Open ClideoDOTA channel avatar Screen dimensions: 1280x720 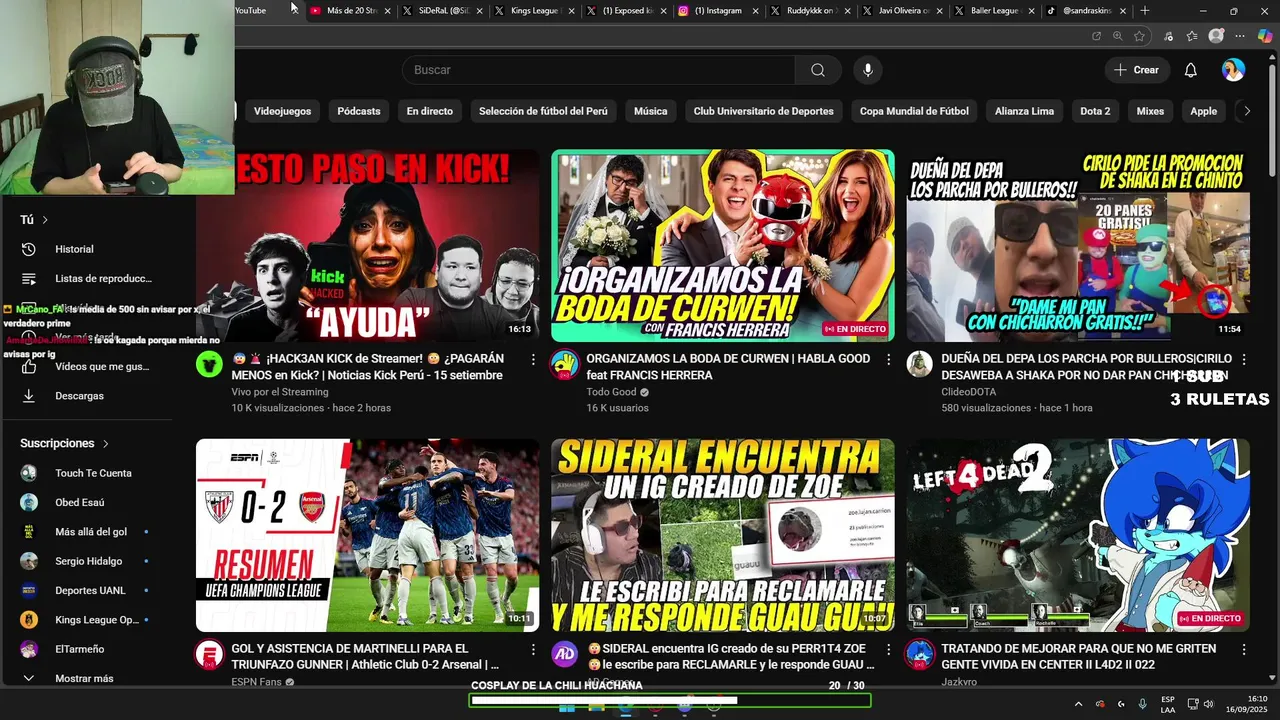pyautogui.click(x=919, y=364)
